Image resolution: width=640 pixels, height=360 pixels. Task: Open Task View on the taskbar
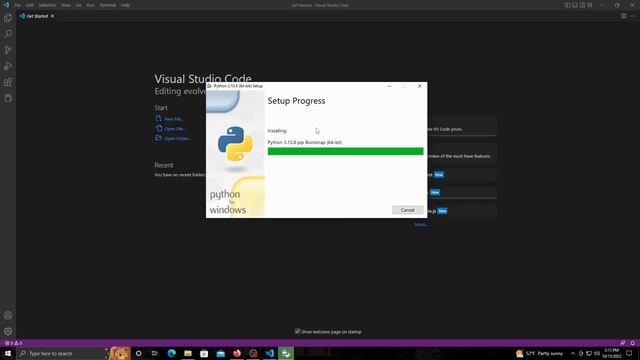pyautogui.click(x=155, y=353)
